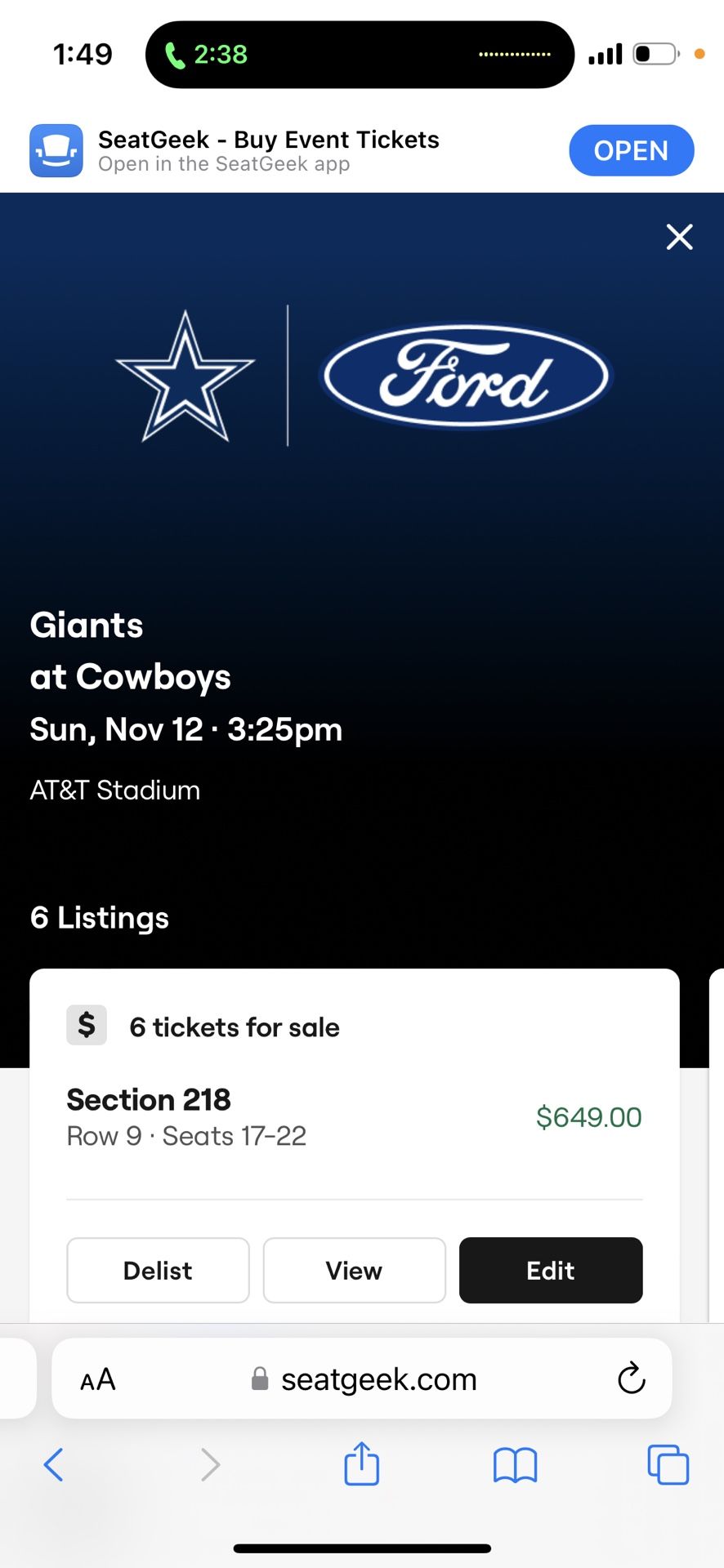The width and height of the screenshot is (724, 1568).
Task: Tap the active call timer pill
Action: [x=207, y=55]
